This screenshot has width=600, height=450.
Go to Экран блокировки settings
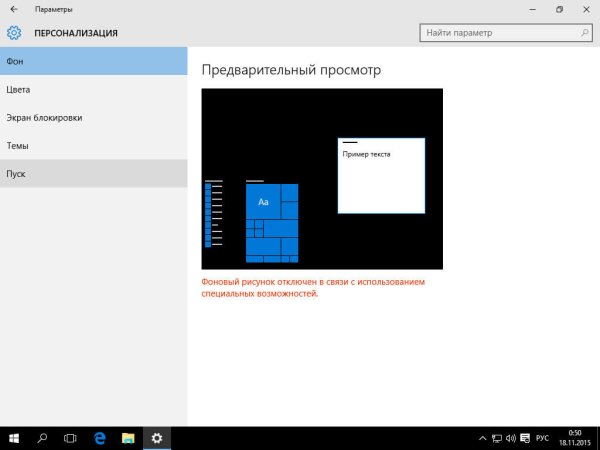[x=93, y=117]
